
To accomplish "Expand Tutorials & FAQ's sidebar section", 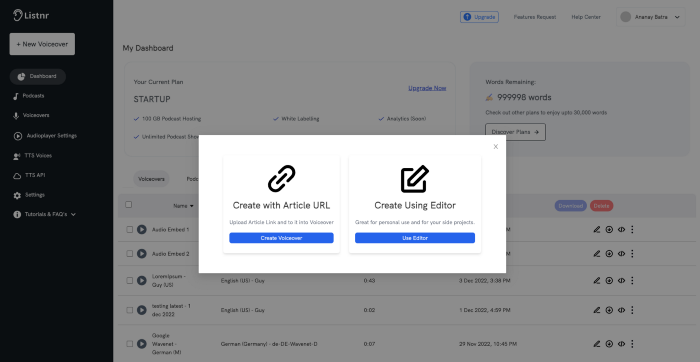I will click(45, 214).
